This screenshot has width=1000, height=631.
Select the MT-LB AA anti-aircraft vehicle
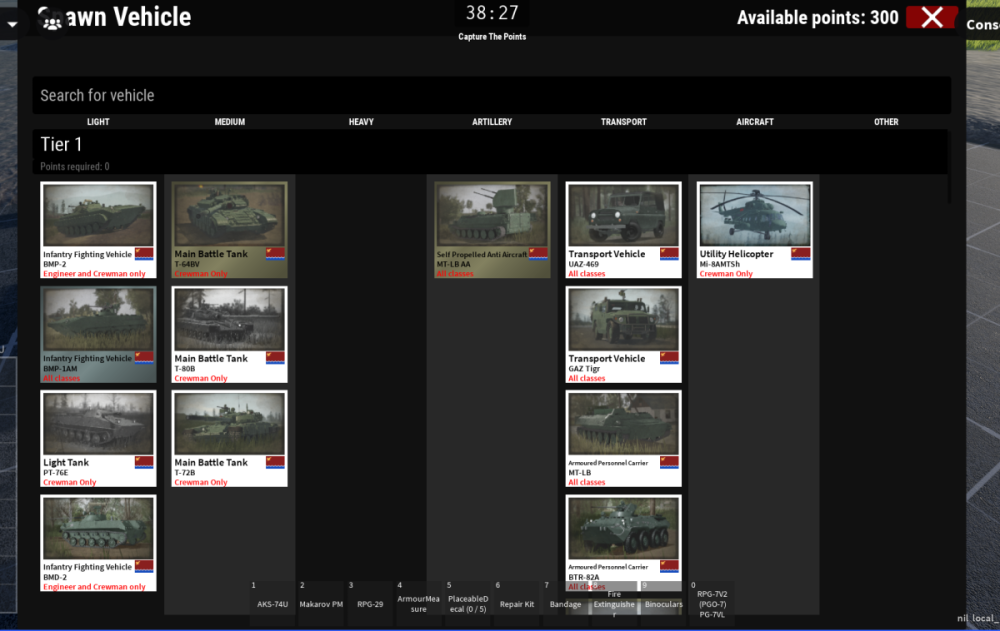click(492, 230)
